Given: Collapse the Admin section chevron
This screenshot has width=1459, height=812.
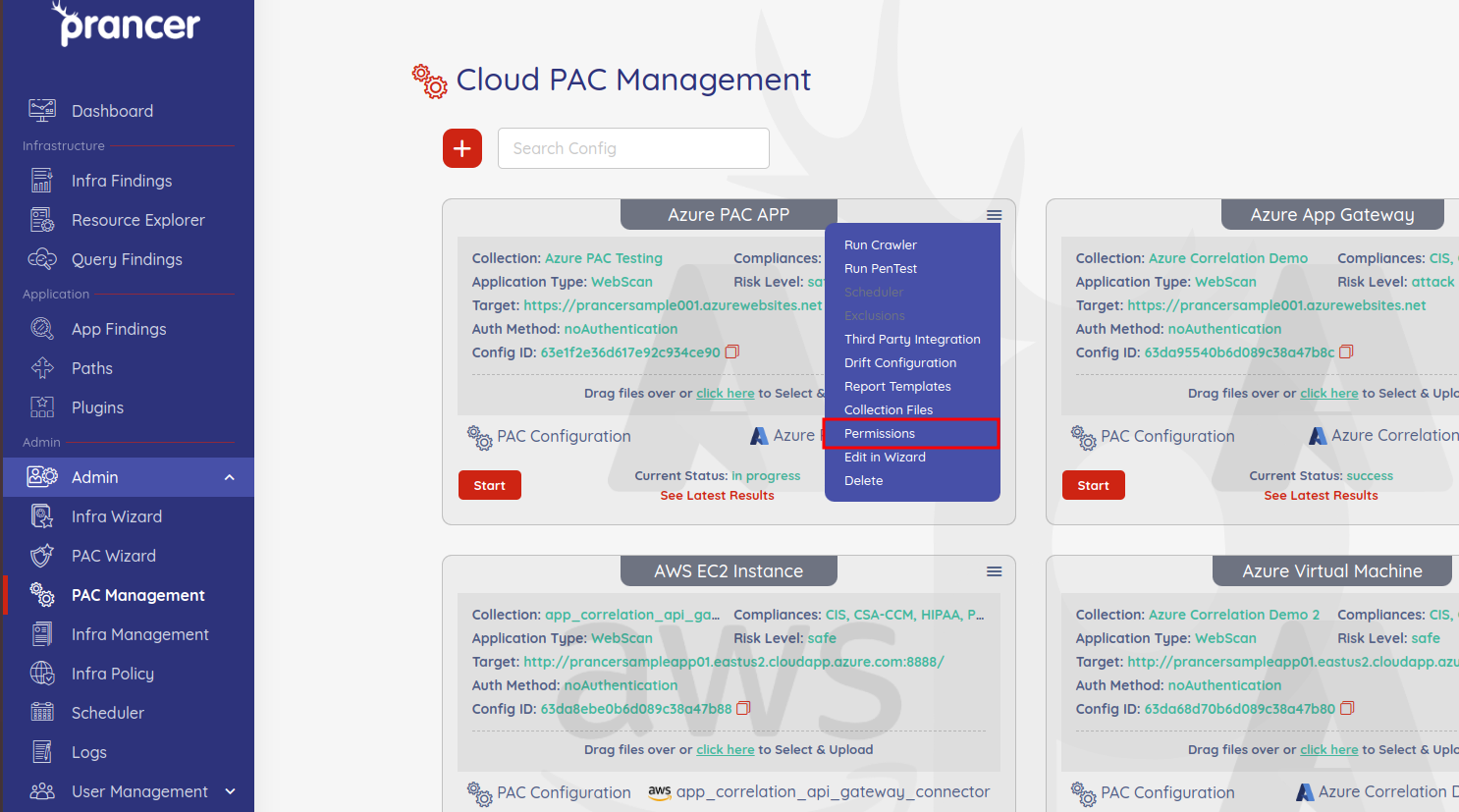Looking at the screenshot, I should pyautogui.click(x=230, y=477).
